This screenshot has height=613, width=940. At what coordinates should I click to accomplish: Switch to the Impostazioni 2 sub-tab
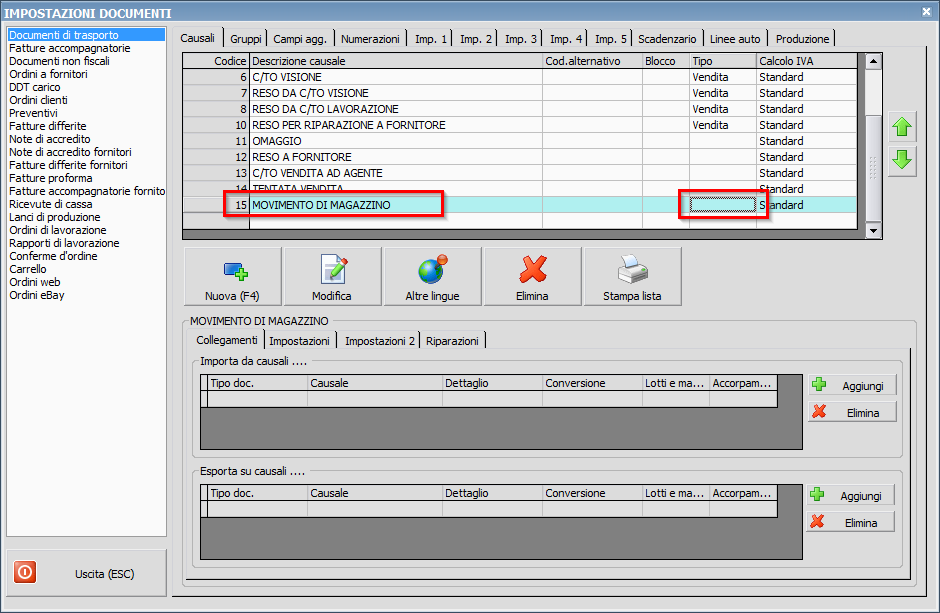(x=379, y=341)
